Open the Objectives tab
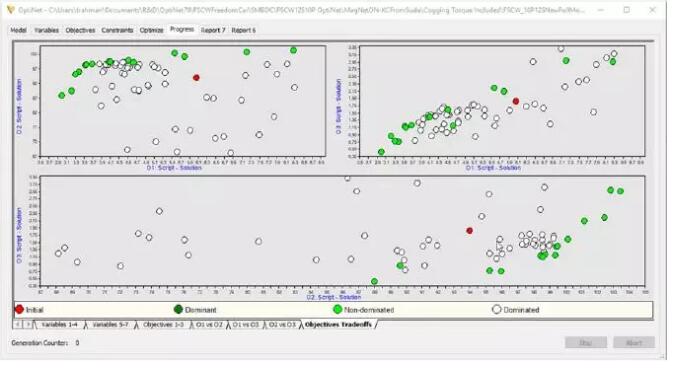This screenshot has height=370, width=675. (x=80, y=30)
